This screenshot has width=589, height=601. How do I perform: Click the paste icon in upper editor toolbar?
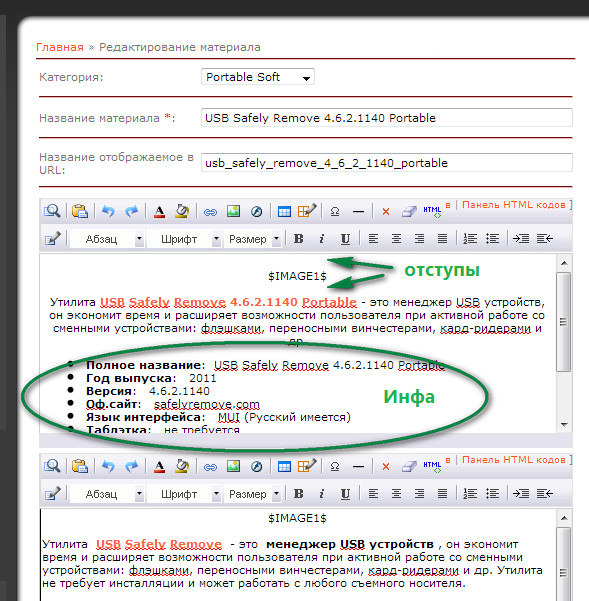pos(79,211)
